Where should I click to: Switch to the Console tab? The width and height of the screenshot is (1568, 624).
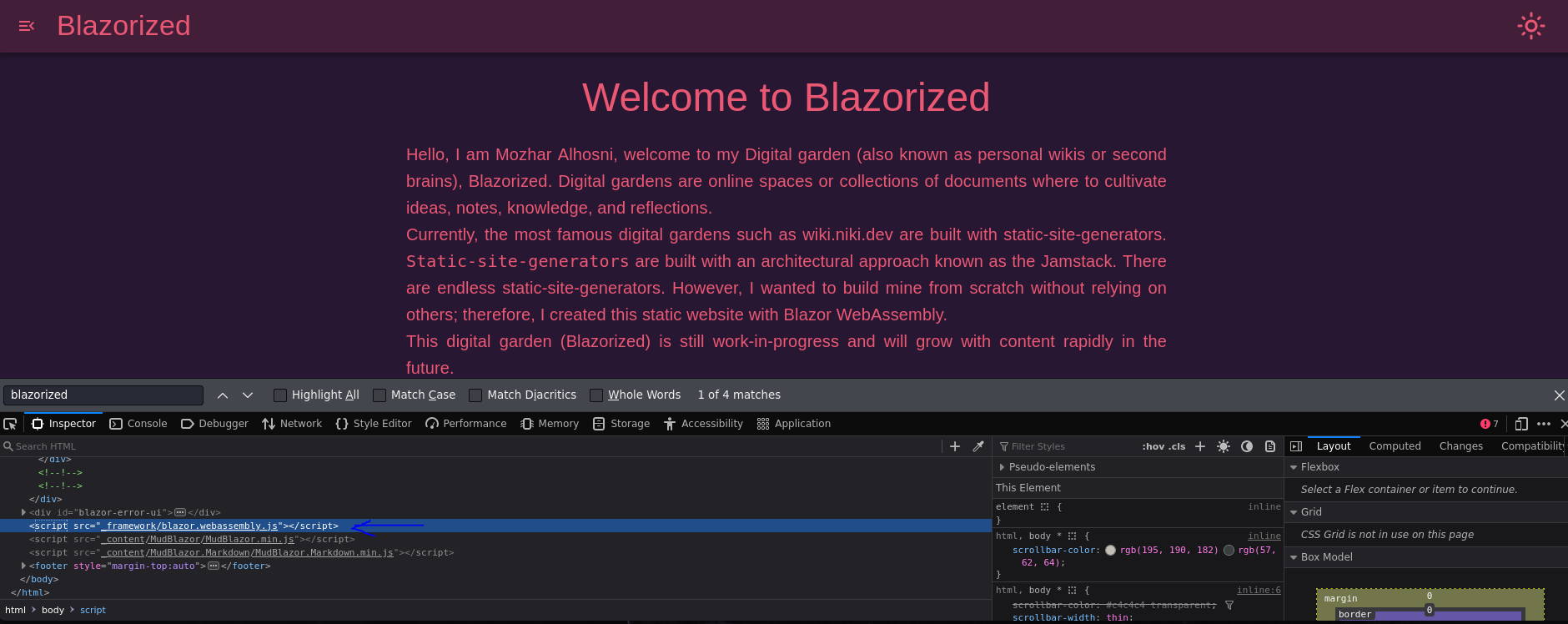138,424
